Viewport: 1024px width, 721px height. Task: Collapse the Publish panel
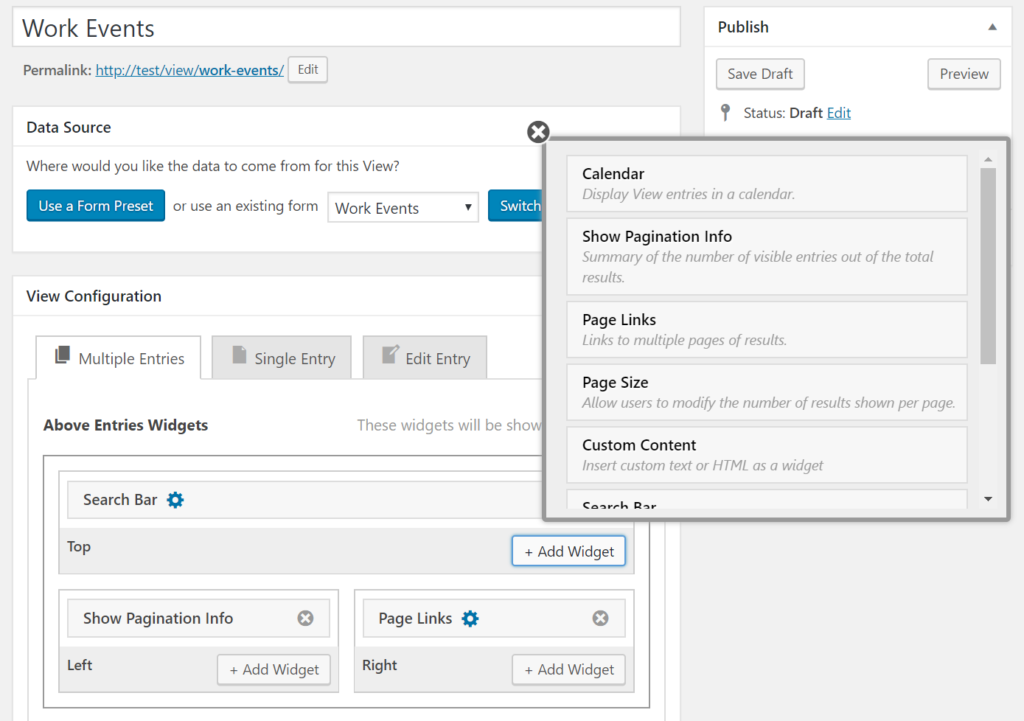coord(991,27)
